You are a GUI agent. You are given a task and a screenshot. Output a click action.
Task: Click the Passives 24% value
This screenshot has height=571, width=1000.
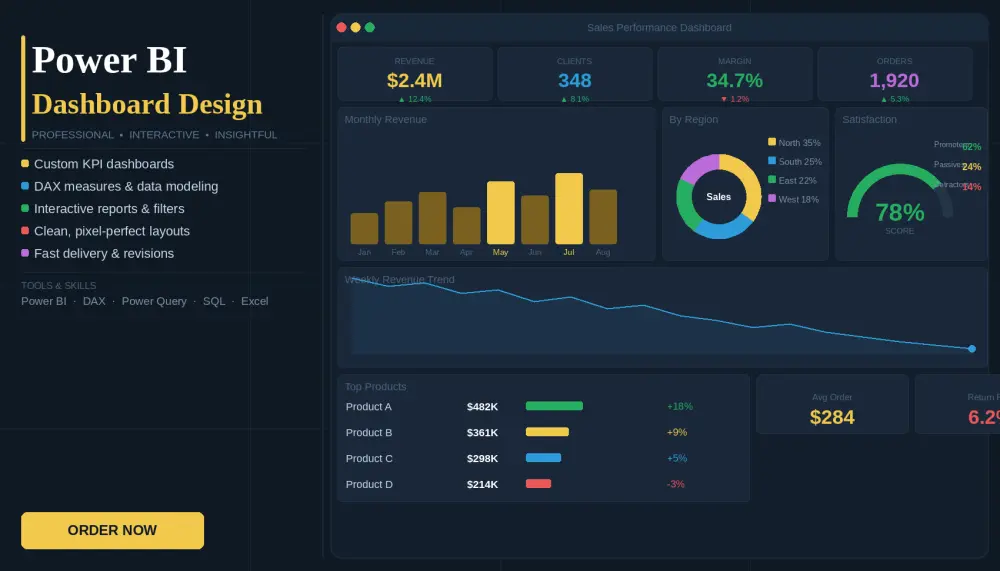click(971, 167)
